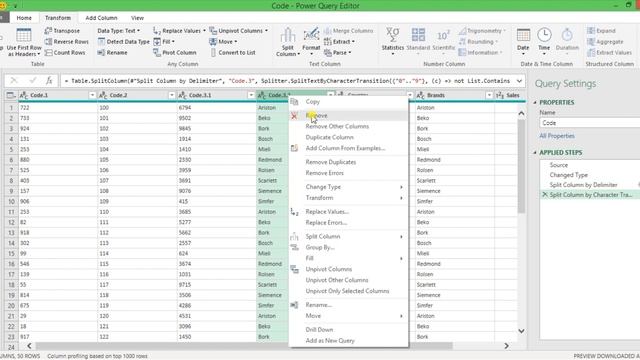This screenshot has height=360, width=640.
Task: Click Aggregate in Structured Column
Action: click(x=605, y=42)
